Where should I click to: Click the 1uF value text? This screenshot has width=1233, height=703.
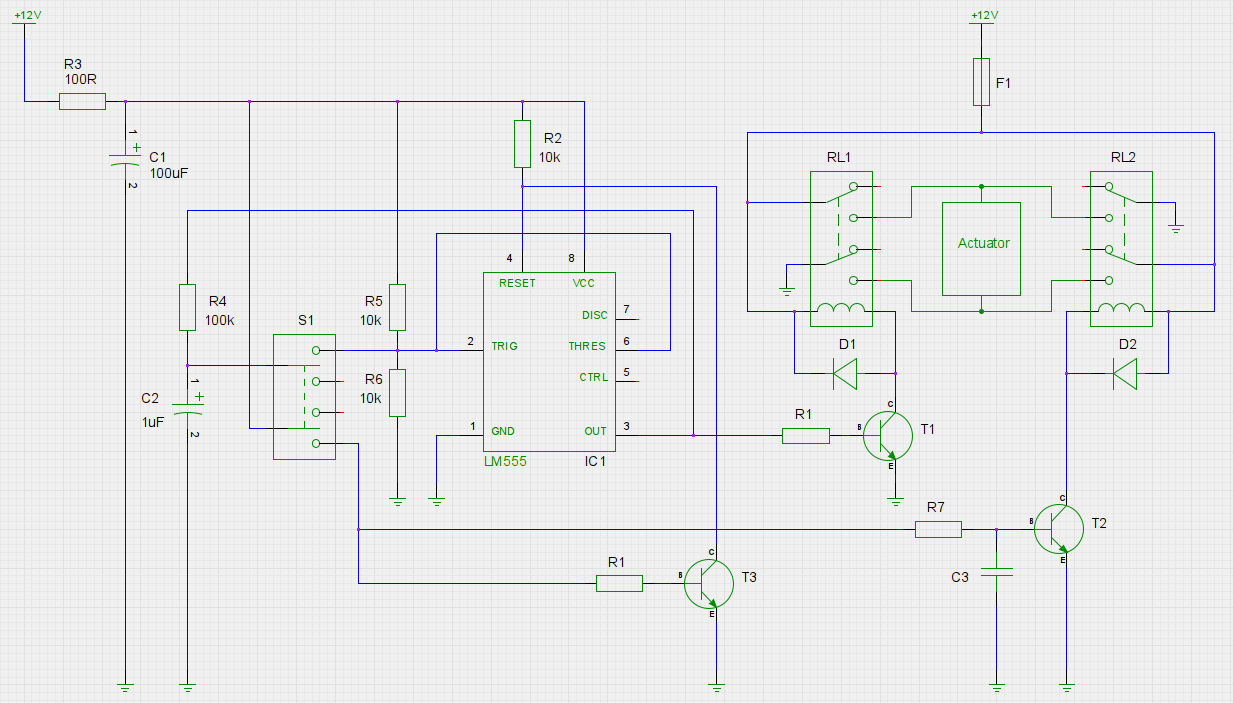(x=152, y=422)
